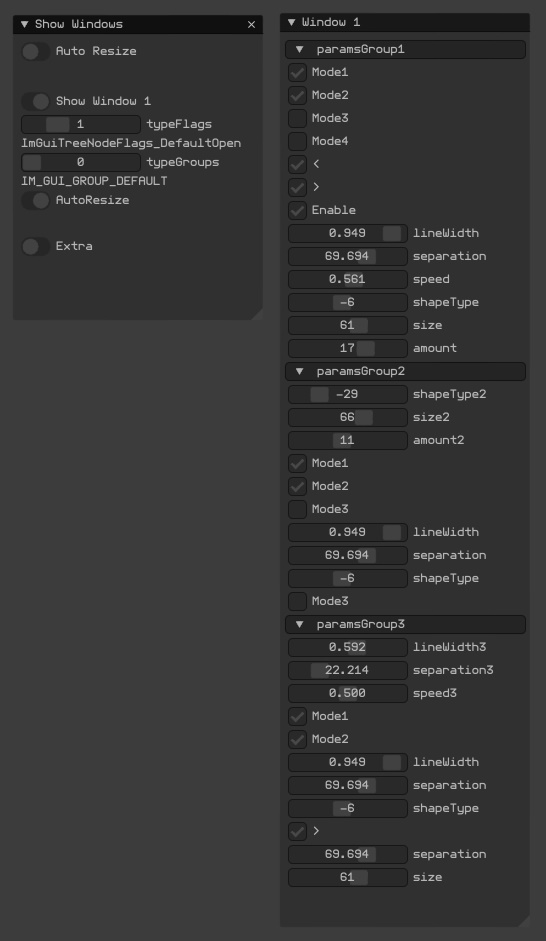Uncheck Mode1 in paramsGroup2

click(x=298, y=463)
